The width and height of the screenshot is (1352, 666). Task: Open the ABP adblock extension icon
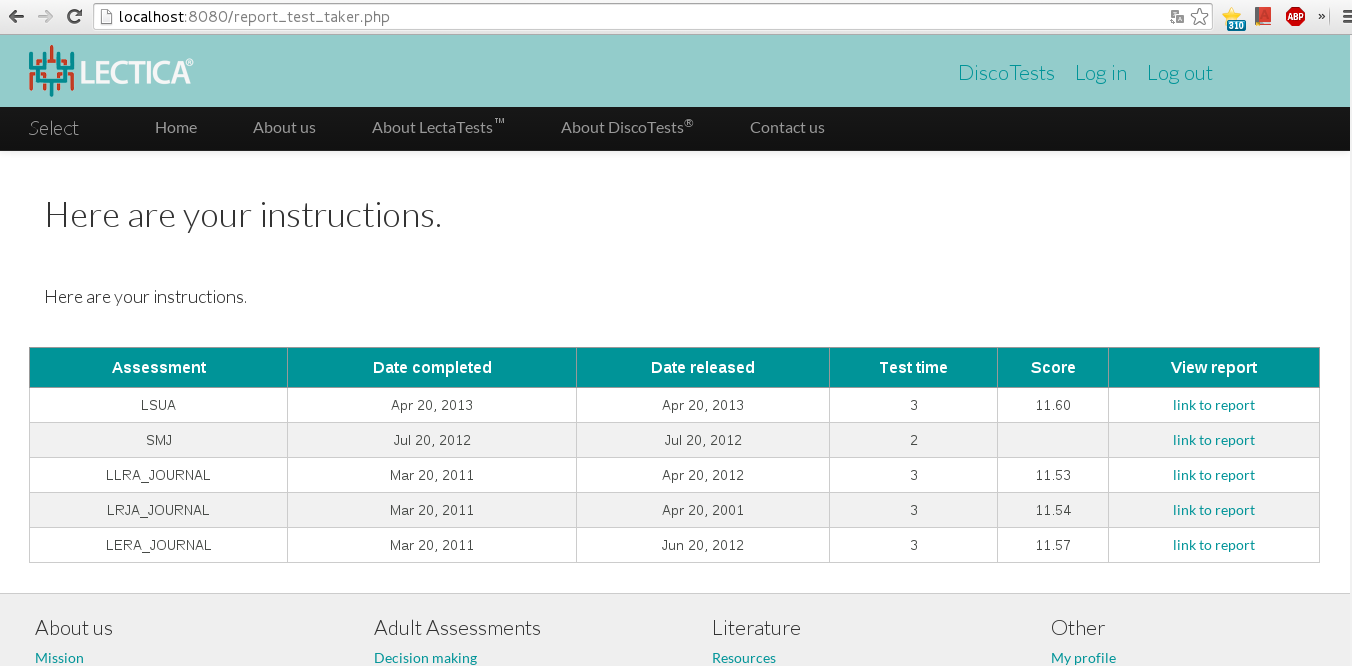pos(1295,16)
